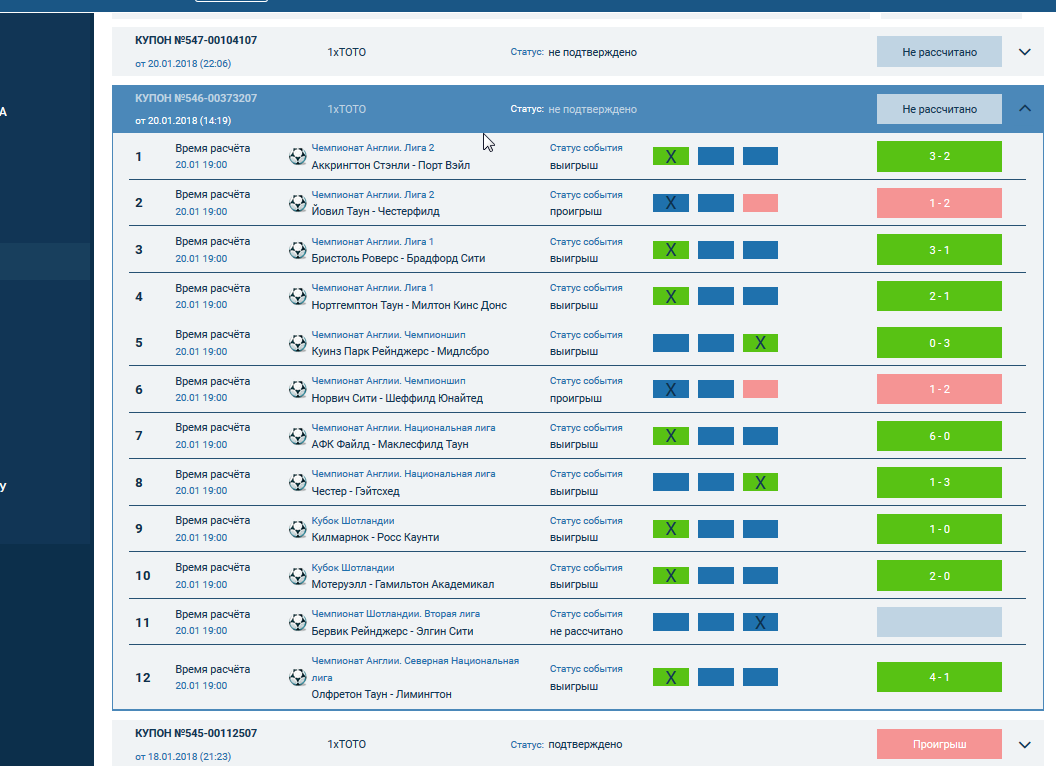
Task: Click soccer ball icon for Accrington Stanley match
Action: 298,156
